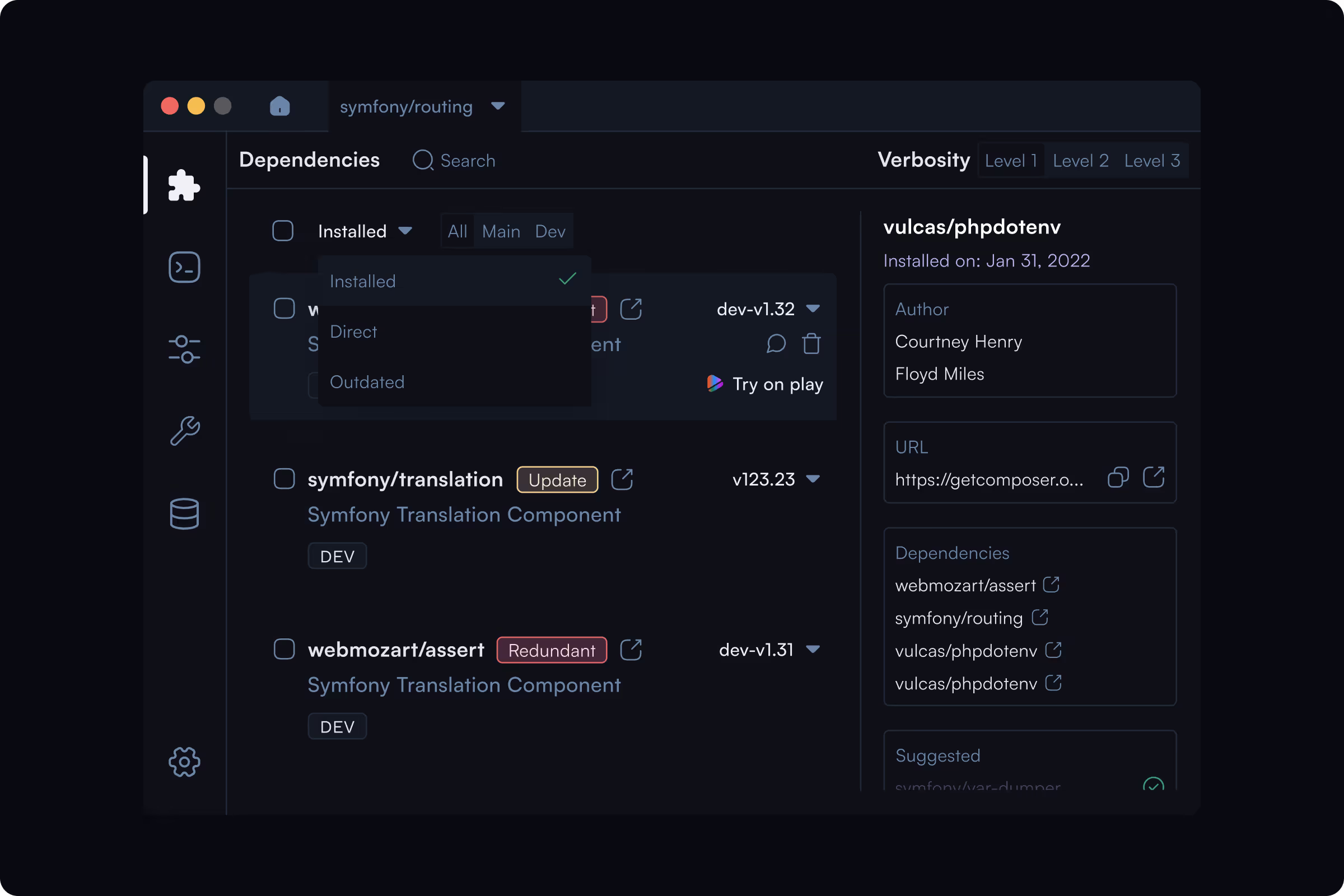Check the symfony/translation checkbox
The width and height of the screenshot is (1344, 896).
tap(284, 479)
